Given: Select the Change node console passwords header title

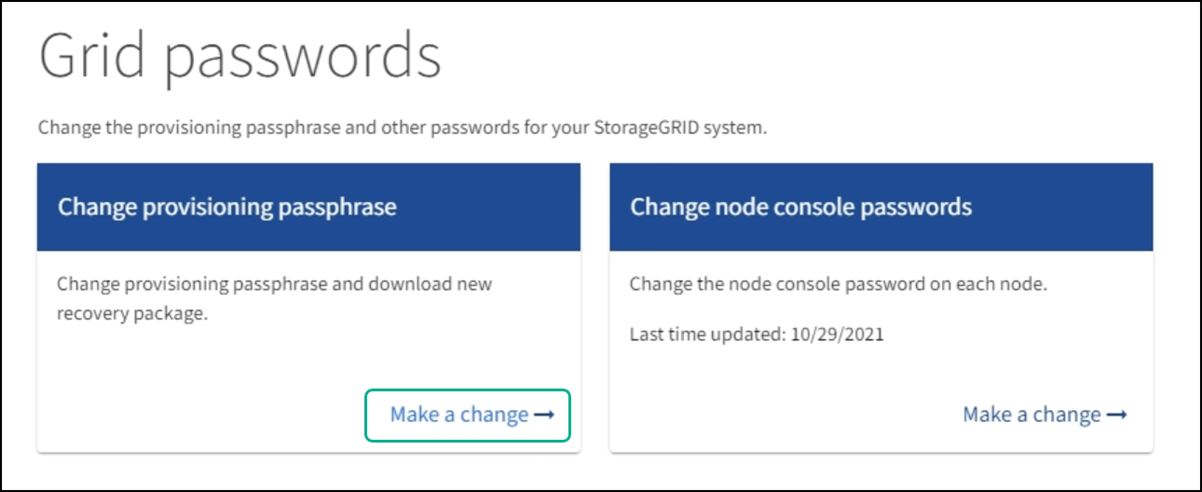Looking at the screenshot, I should [x=800, y=207].
